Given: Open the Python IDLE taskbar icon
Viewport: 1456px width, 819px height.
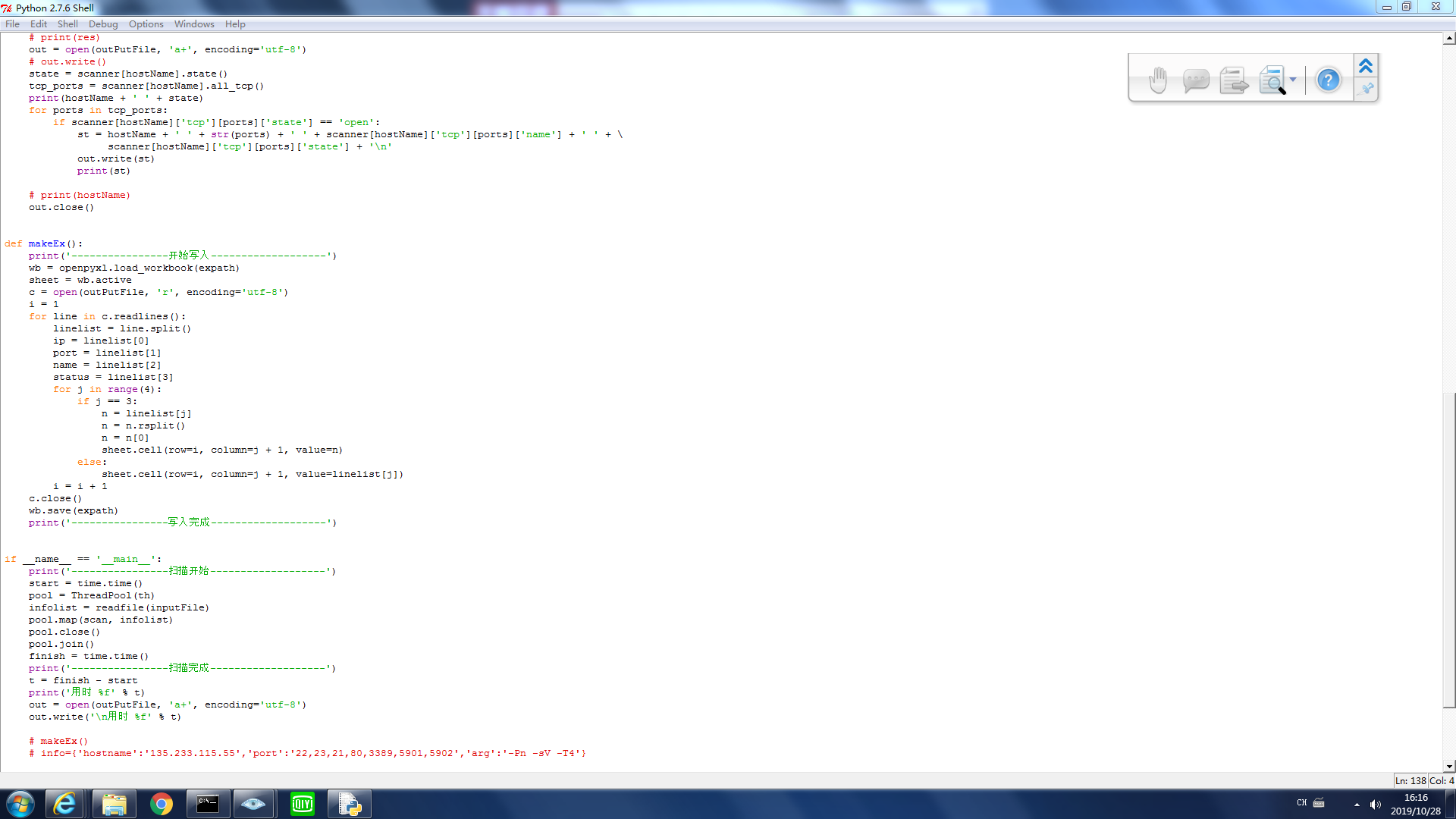Looking at the screenshot, I should point(350,804).
